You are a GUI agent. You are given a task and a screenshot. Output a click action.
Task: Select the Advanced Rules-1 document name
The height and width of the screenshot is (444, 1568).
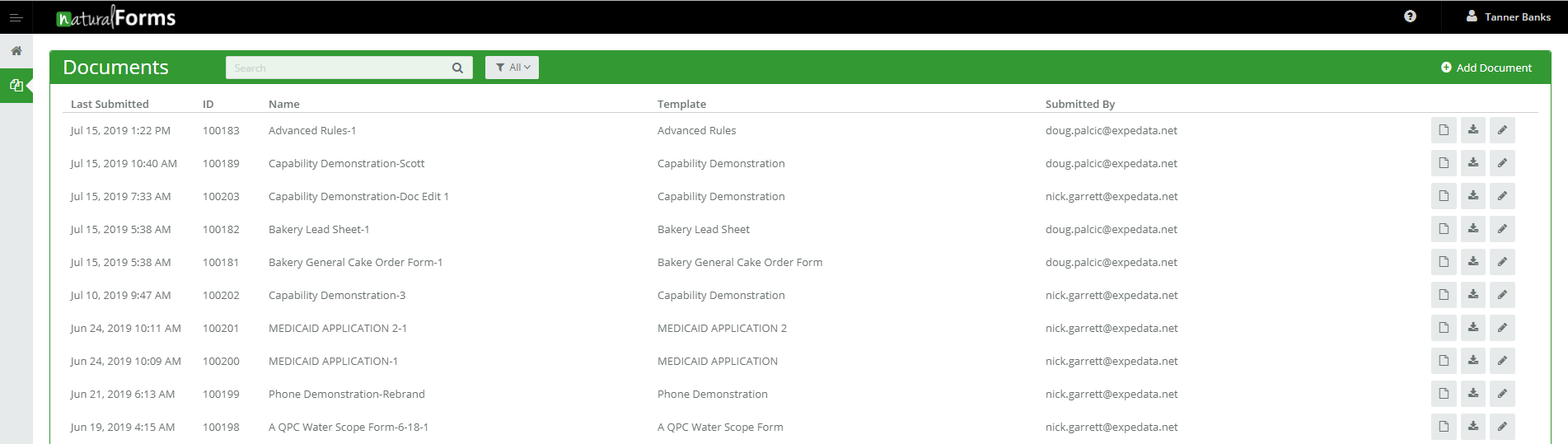[x=312, y=130]
